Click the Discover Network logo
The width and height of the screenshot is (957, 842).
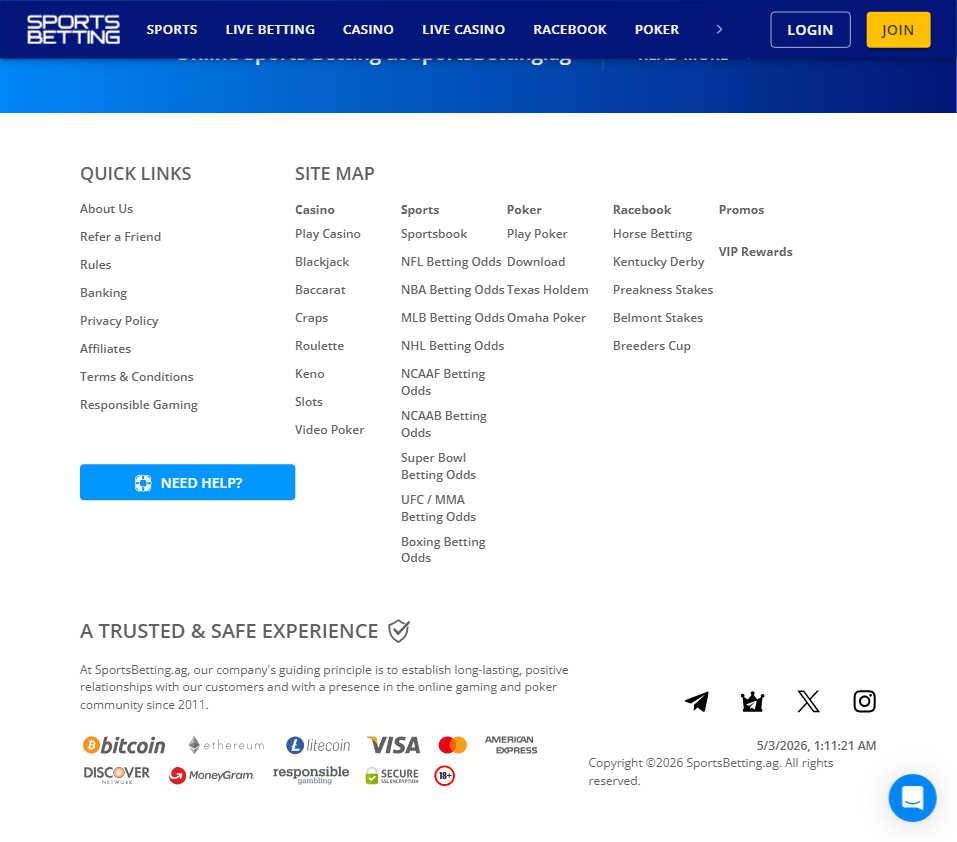click(x=117, y=775)
